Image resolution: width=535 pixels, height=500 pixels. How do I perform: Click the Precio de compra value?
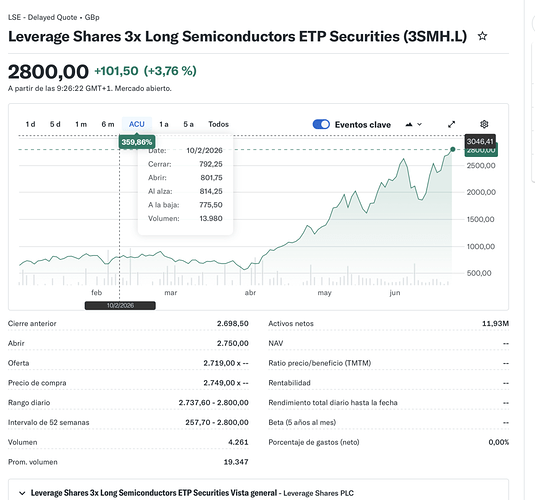[x=226, y=383]
